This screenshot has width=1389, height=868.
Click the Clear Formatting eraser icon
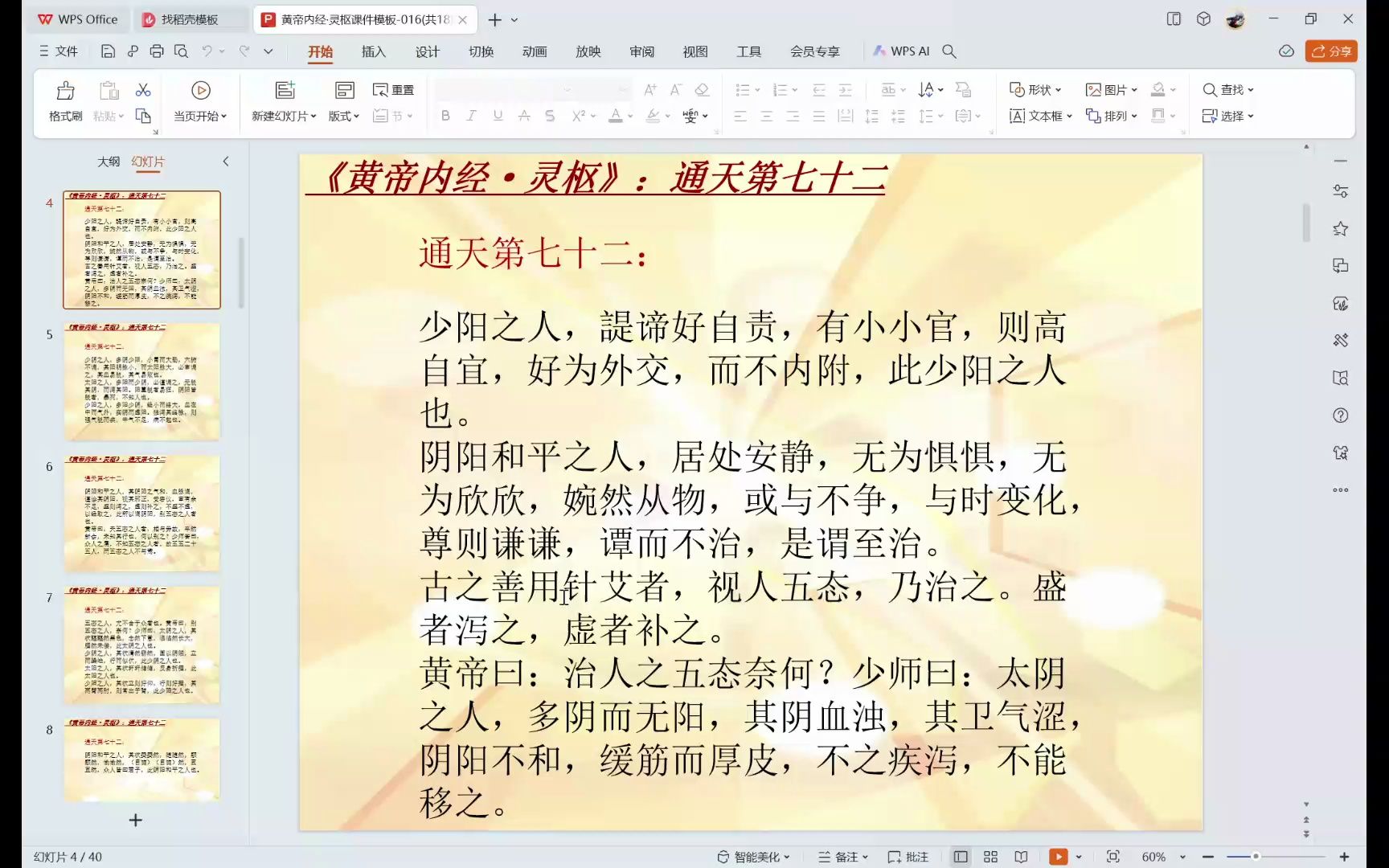[702, 90]
